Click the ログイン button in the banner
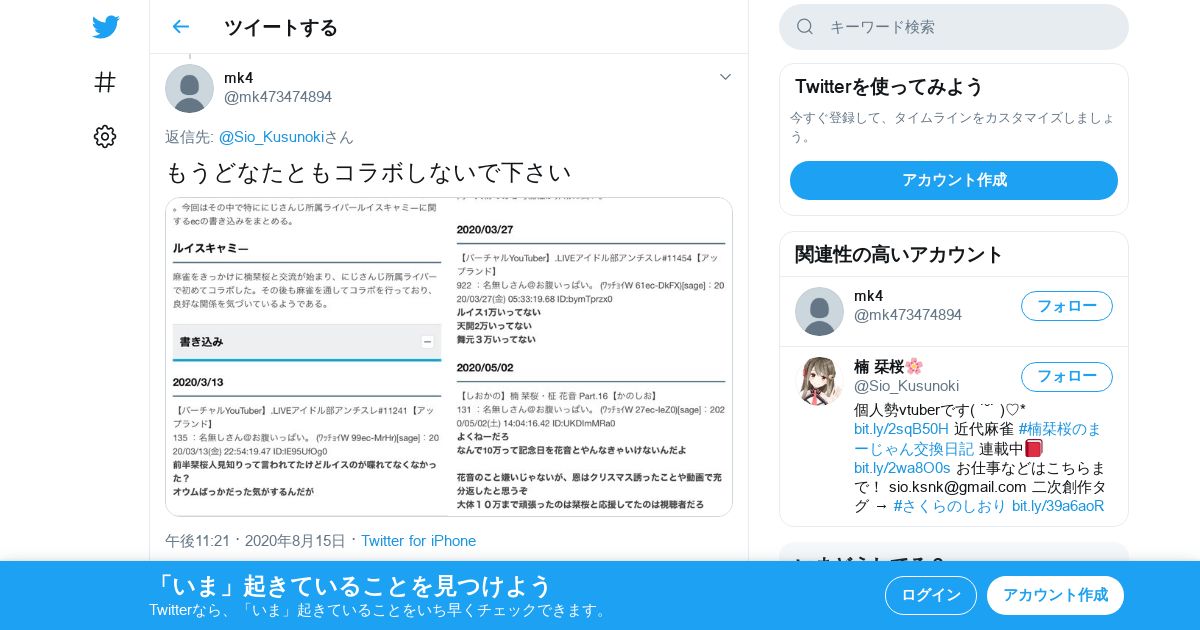Screen dimensions: 1200x630 [931, 595]
